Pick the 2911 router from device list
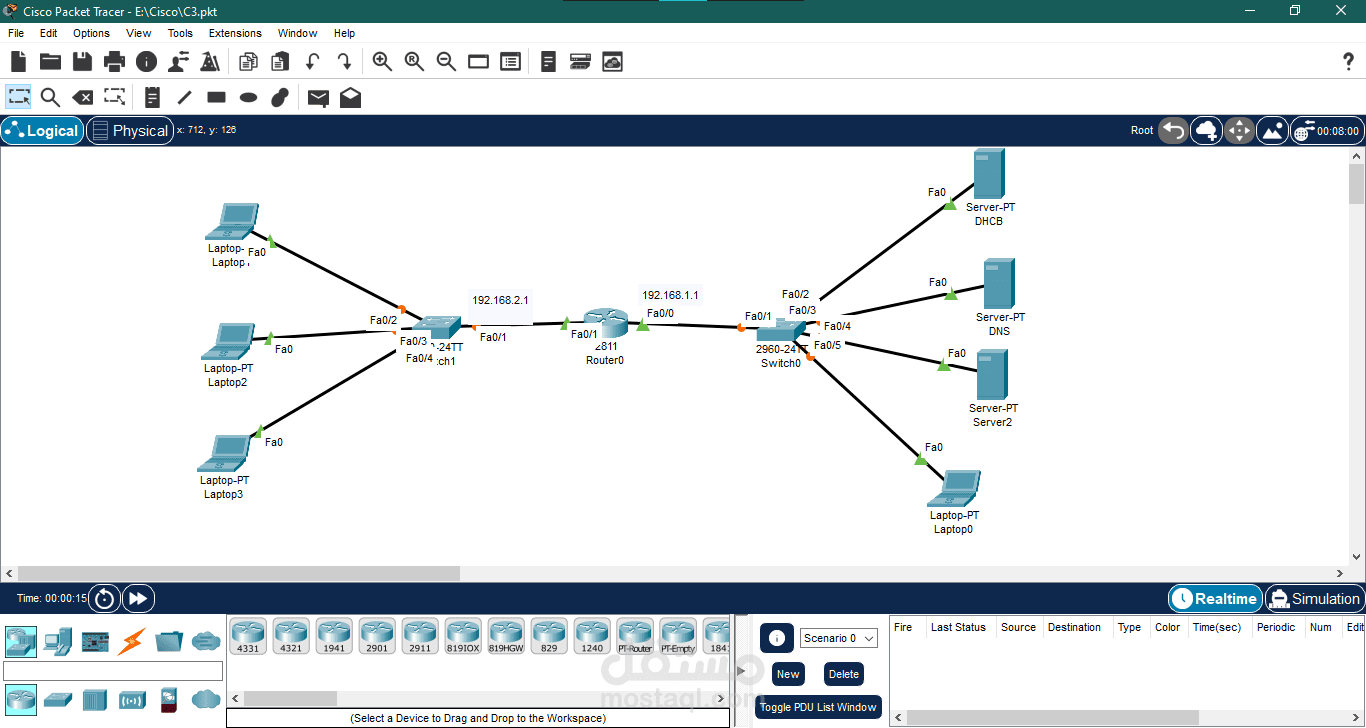This screenshot has height=728, width=1366. tap(420, 636)
